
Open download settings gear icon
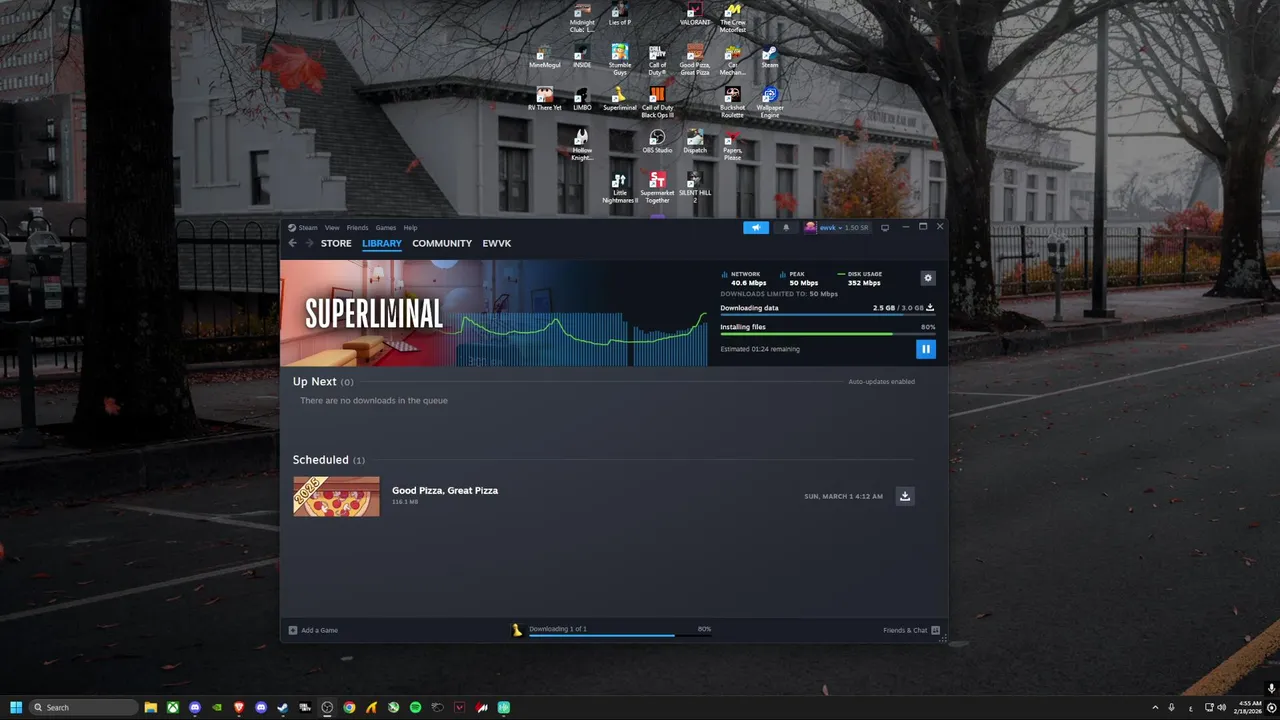pyautogui.click(x=928, y=278)
